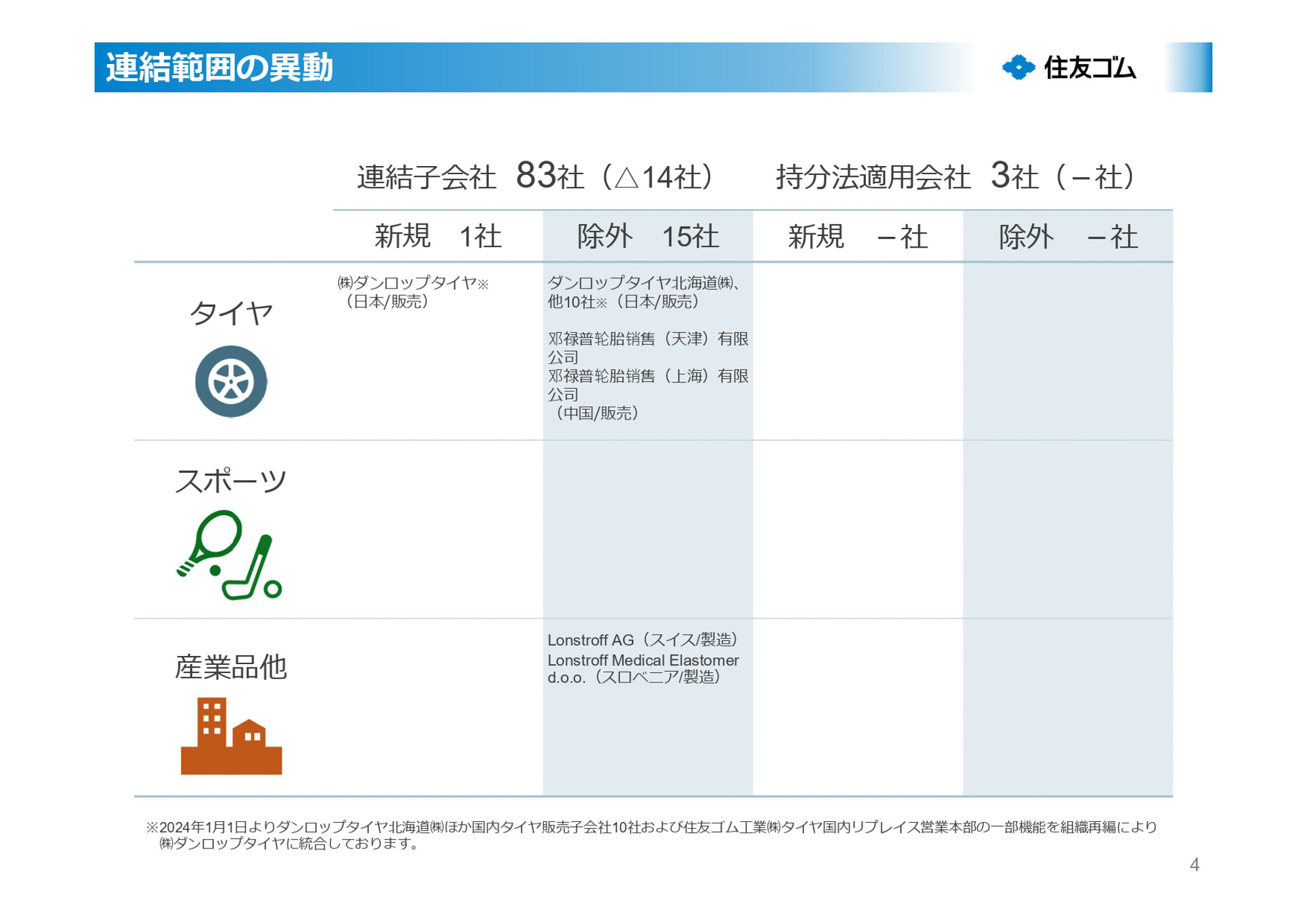1307x924 pixels.
Task: Click the 住友ゴム logo text
Action: point(1089,68)
